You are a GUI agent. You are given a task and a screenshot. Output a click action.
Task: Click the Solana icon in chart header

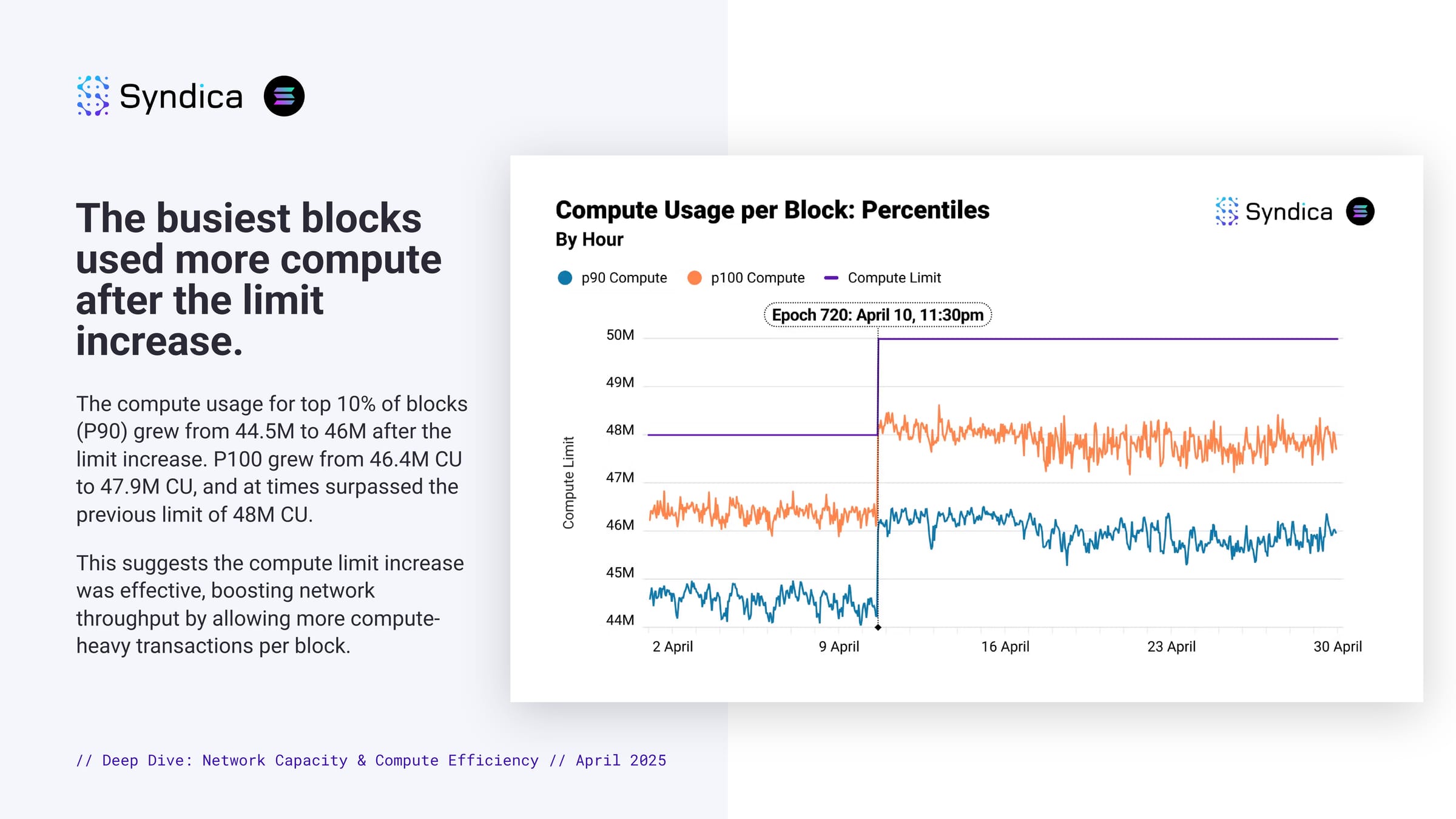(x=1360, y=211)
